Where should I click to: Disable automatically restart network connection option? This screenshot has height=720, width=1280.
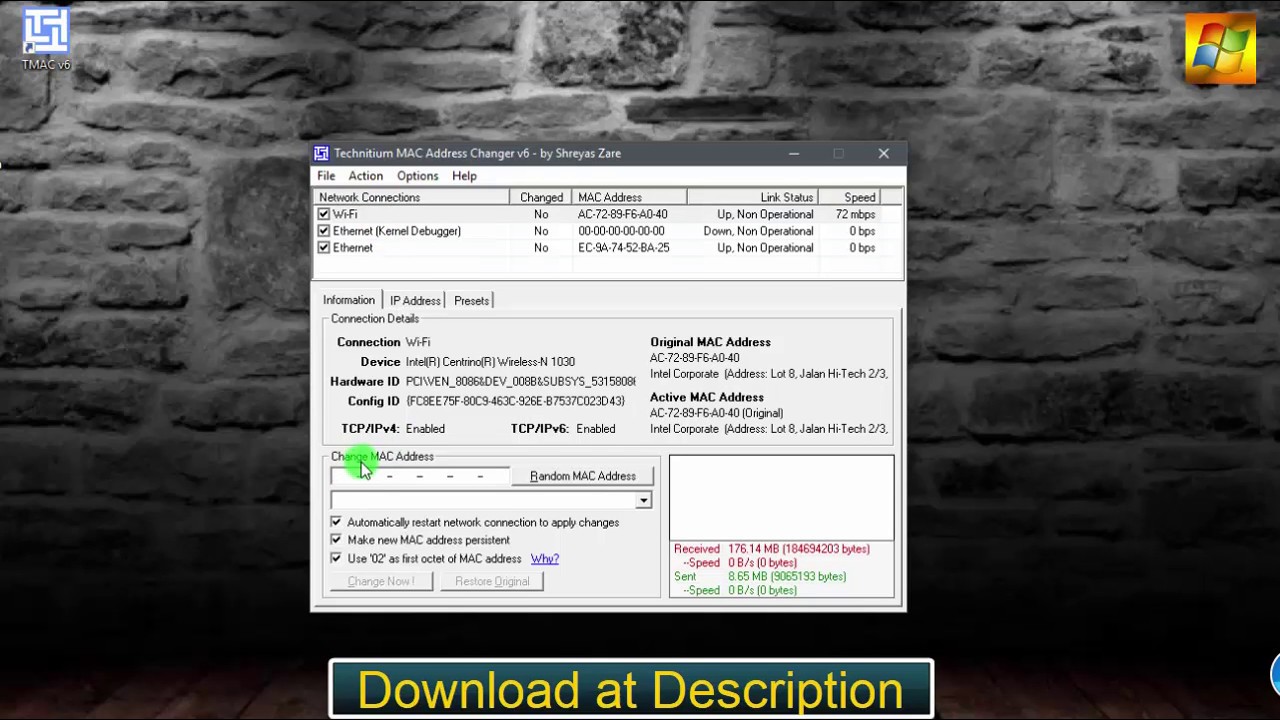(x=336, y=522)
